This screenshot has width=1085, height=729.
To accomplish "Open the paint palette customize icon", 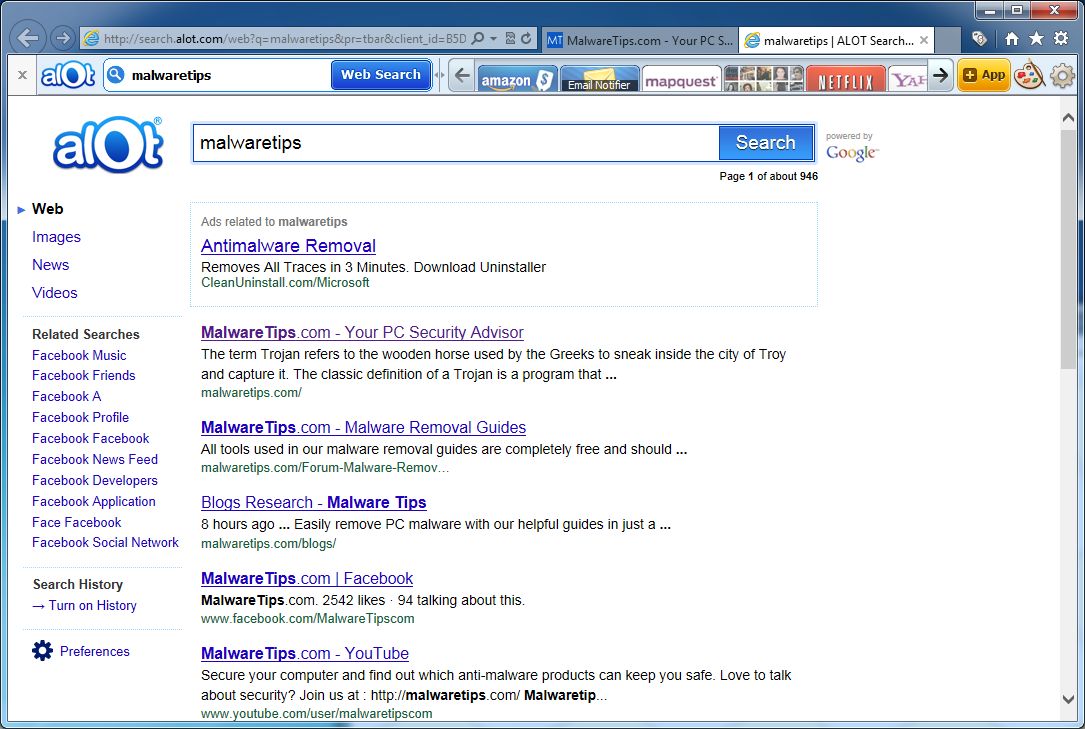I will [x=1029, y=75].
